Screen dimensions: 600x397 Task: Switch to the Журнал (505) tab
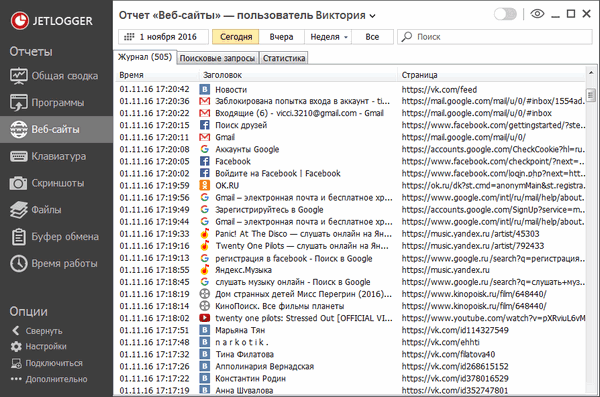[145, 57]
